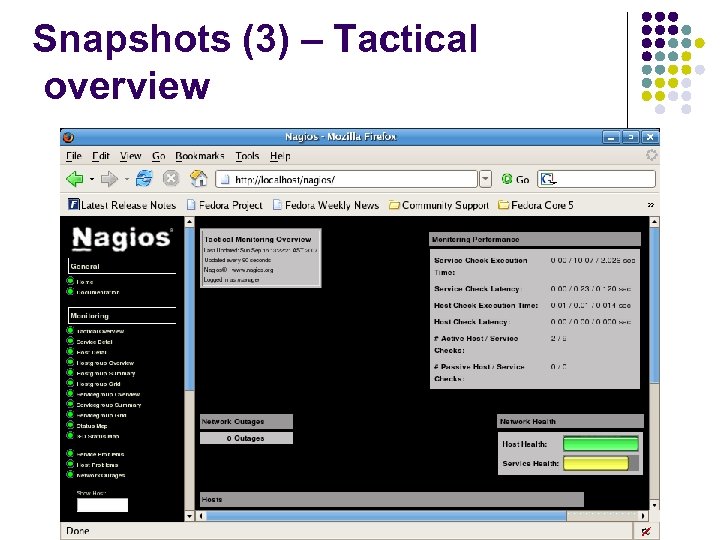Screen dimensions: 720x540
Task: Click the Service Check Latency label
Action: click(x=477, y=289)
